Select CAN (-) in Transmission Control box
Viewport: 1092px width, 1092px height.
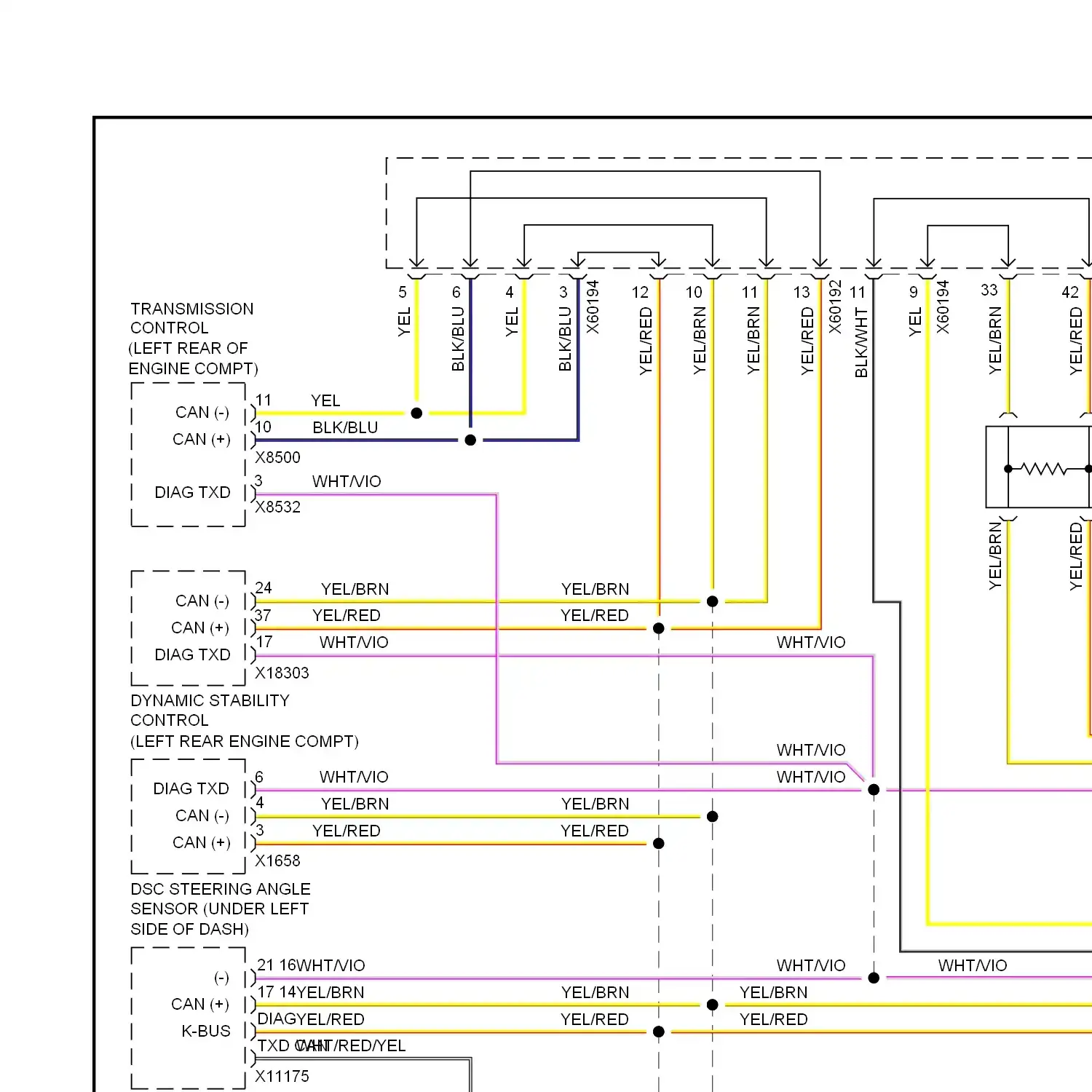[x=202, y=412]
